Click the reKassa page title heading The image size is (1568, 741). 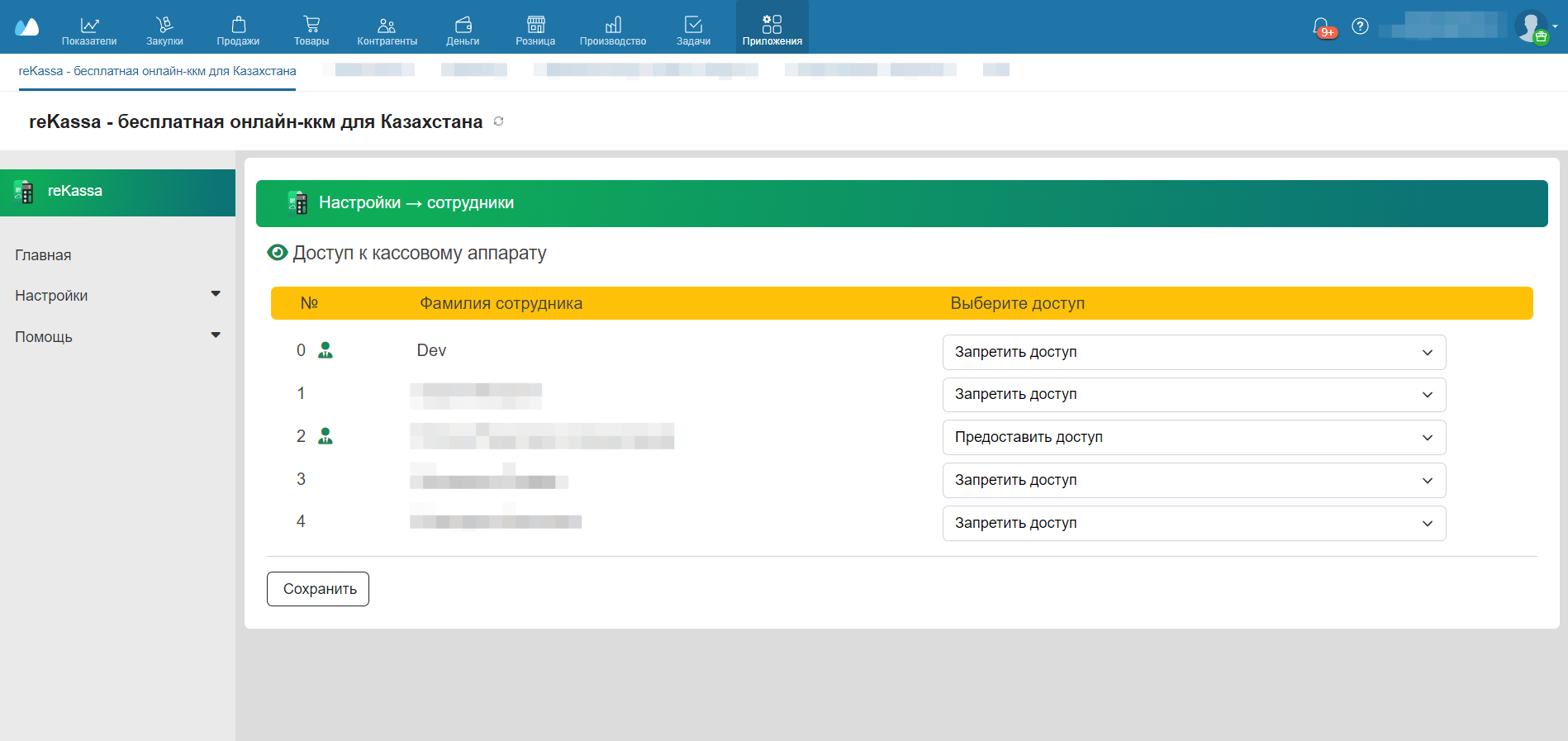coord(256,121)
